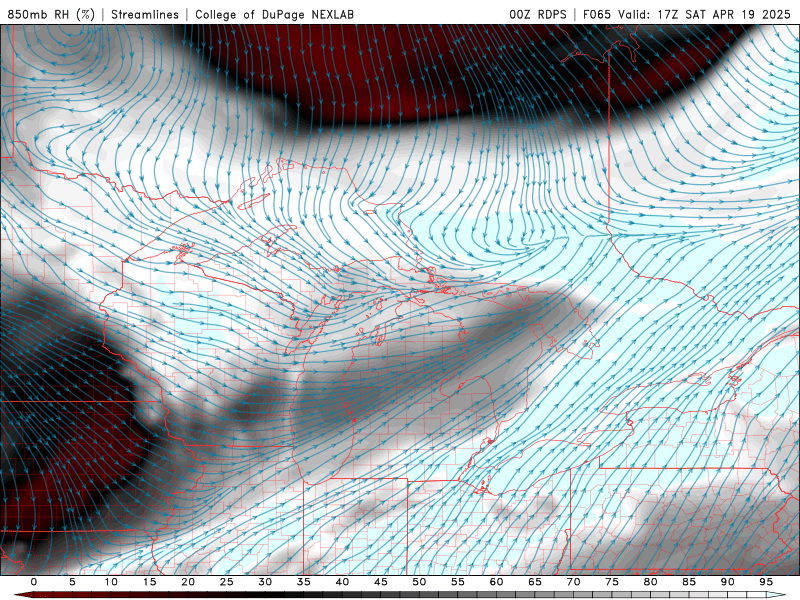Click the color scale value 20
The width and height of the screenshot is (800, 600).
(x=188, y=582)
